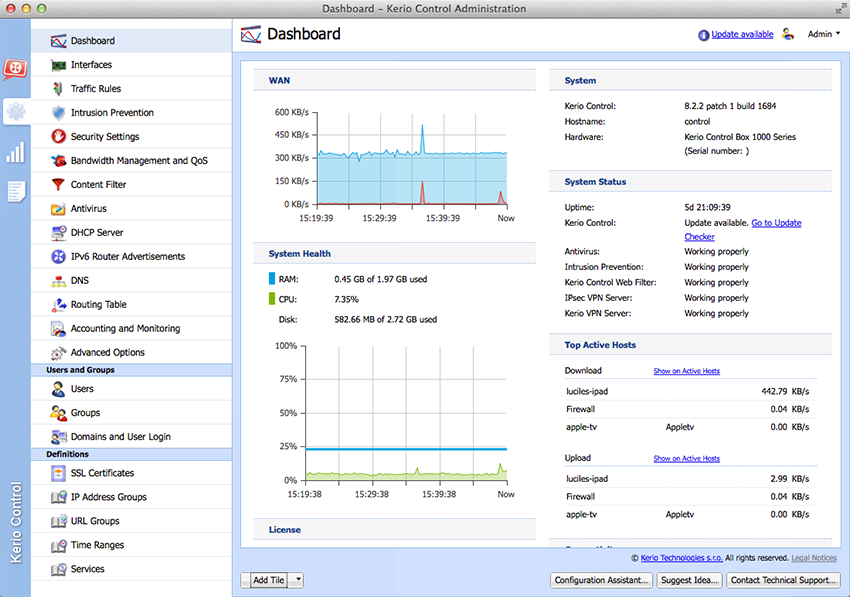Click the Interfaces network card icon
The image size is (850, 597).
tap(58, 65)
